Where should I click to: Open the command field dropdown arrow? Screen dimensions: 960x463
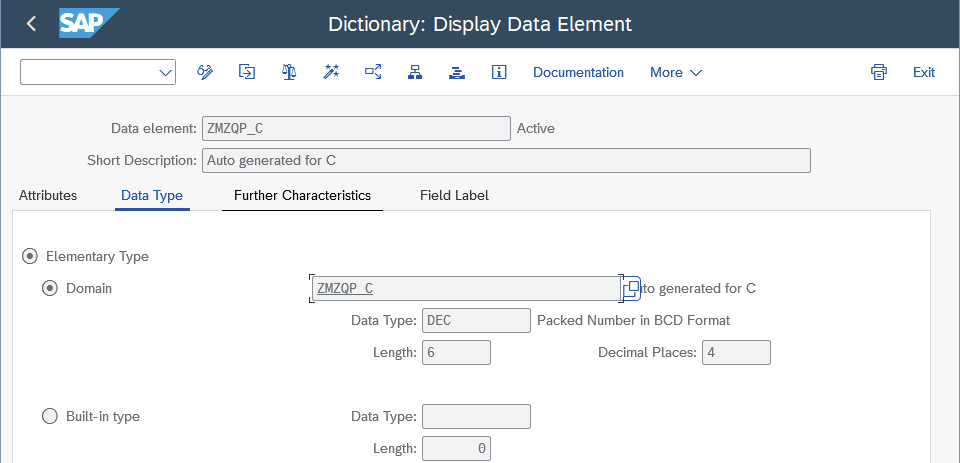tap(165, 72)
